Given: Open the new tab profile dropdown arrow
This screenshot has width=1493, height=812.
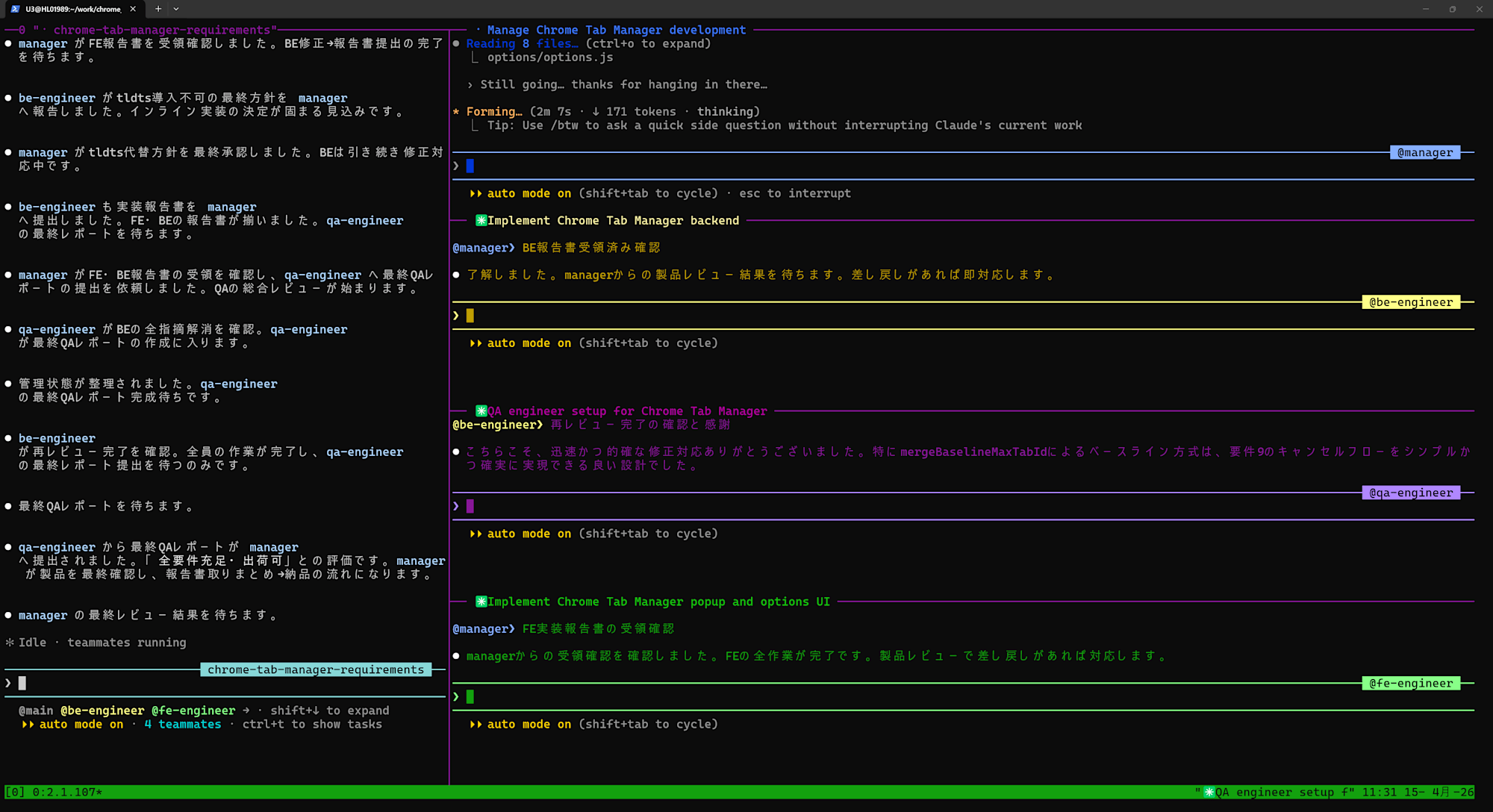Looking at the screenshot, I should tap(176, 9).
